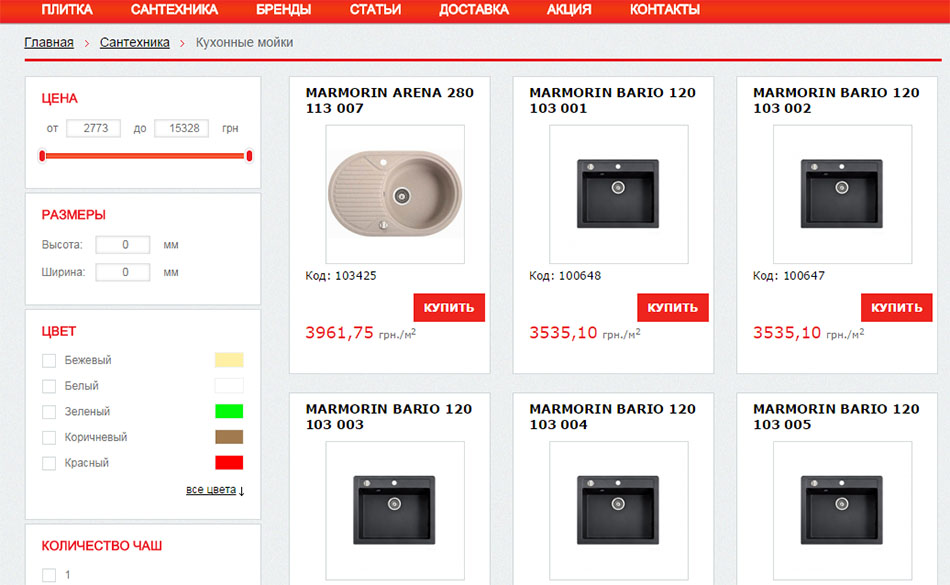Screen dimensions: 950x585
Task: Click product code Код: 100647
Action: pyautogui.click(x=788, y=276)
